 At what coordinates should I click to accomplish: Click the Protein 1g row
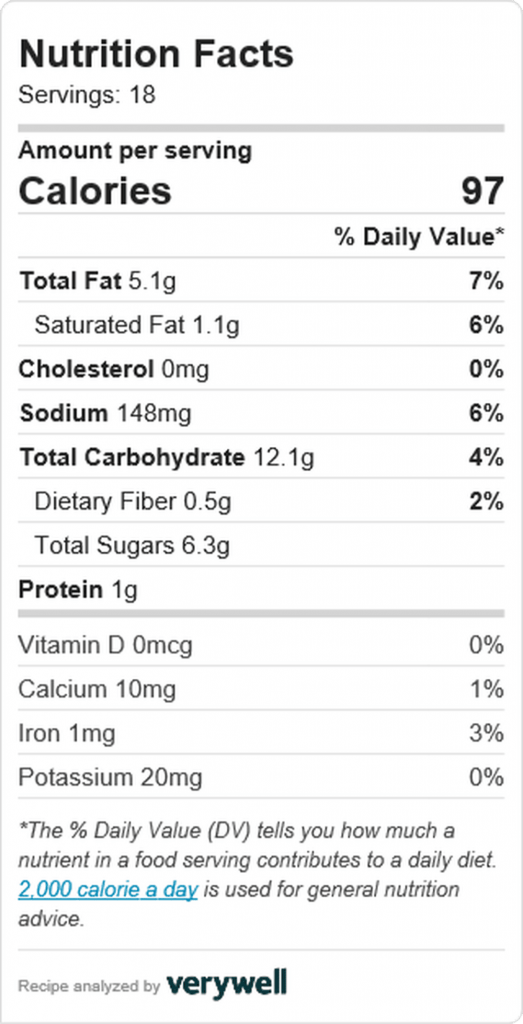point(261,589)
